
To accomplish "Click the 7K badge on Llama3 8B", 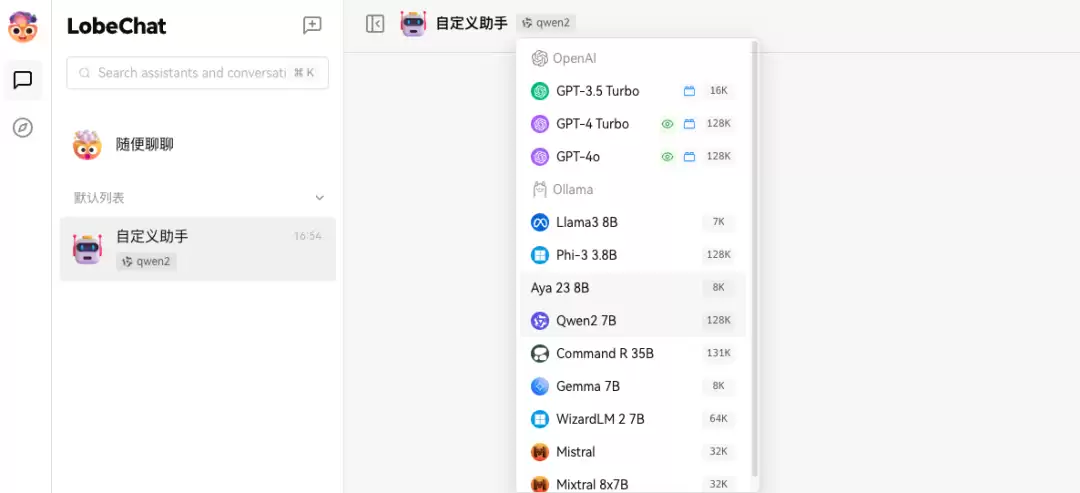I will [718, 222].
